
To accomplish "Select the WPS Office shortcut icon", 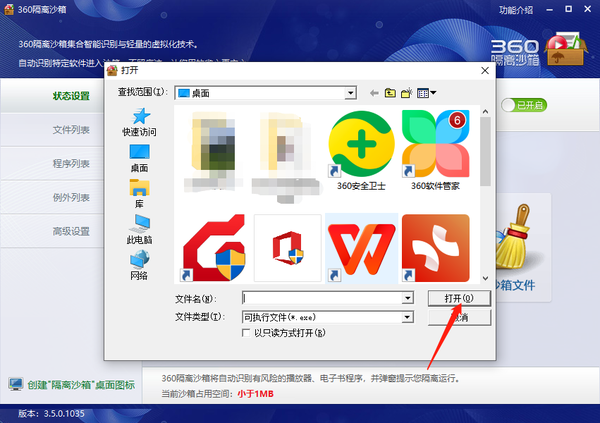I will pyautogui.click(x=361, y=248).
